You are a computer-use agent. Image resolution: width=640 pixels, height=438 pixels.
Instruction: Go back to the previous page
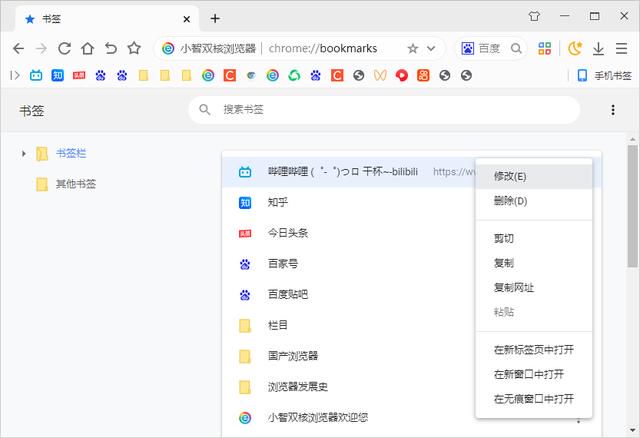[x=18, y=49]
